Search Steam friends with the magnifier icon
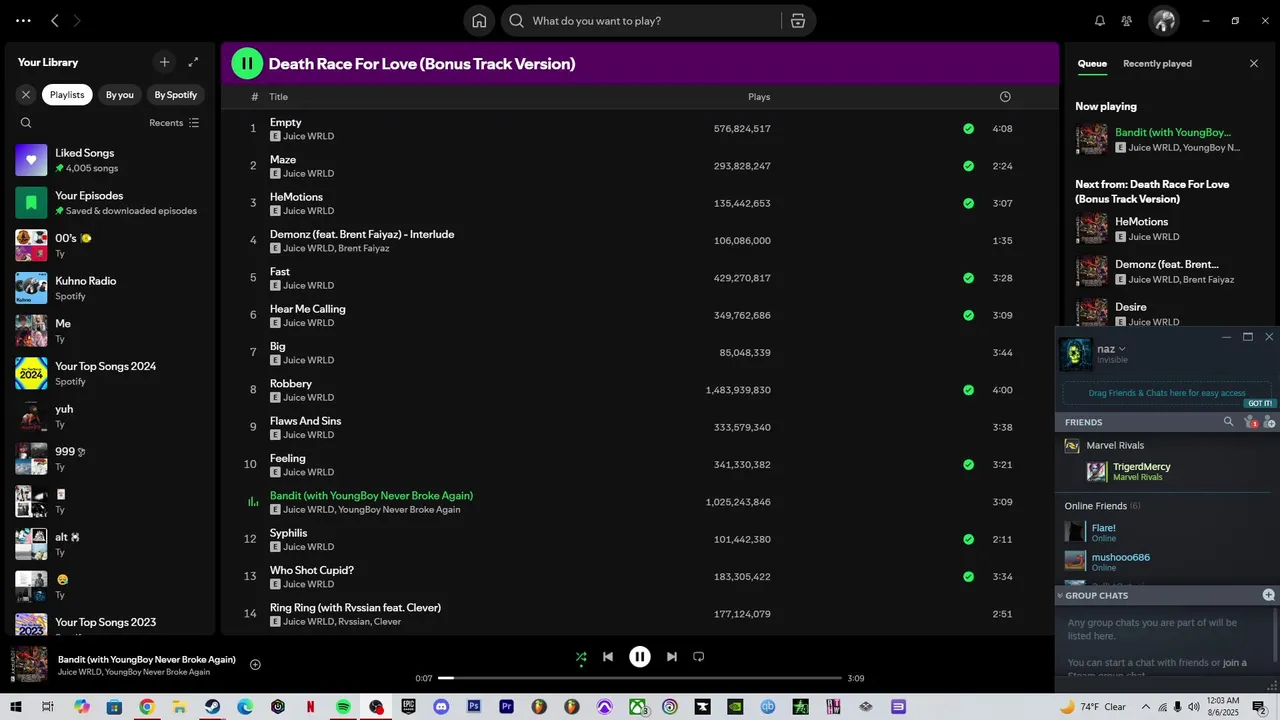The image size is (1280, 720). point(1229,422)
